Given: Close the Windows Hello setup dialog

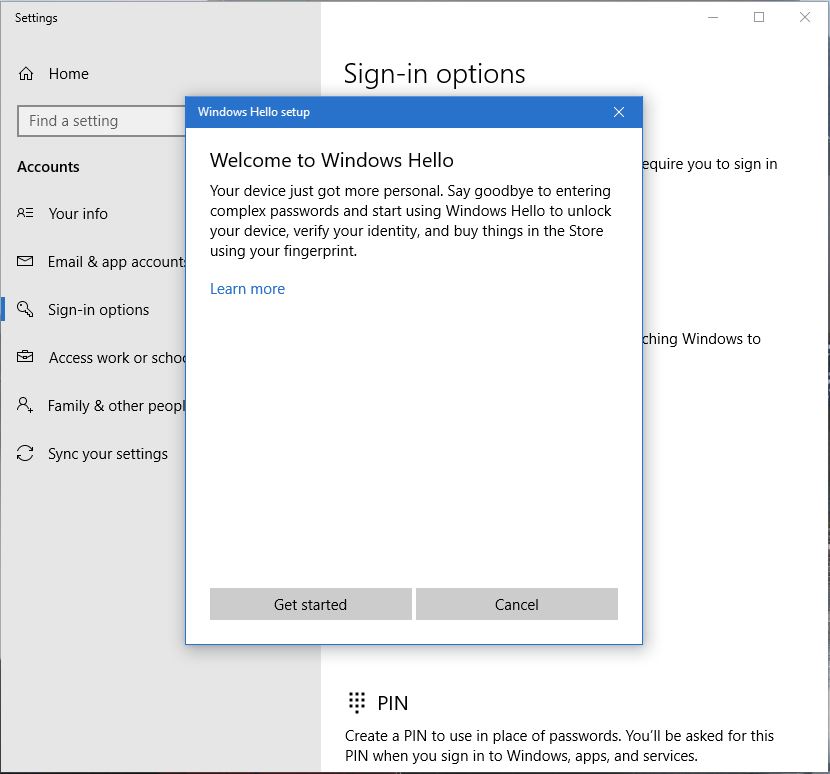Looking at the screenshot, I should pyautogui.click(x=619, y=111).
